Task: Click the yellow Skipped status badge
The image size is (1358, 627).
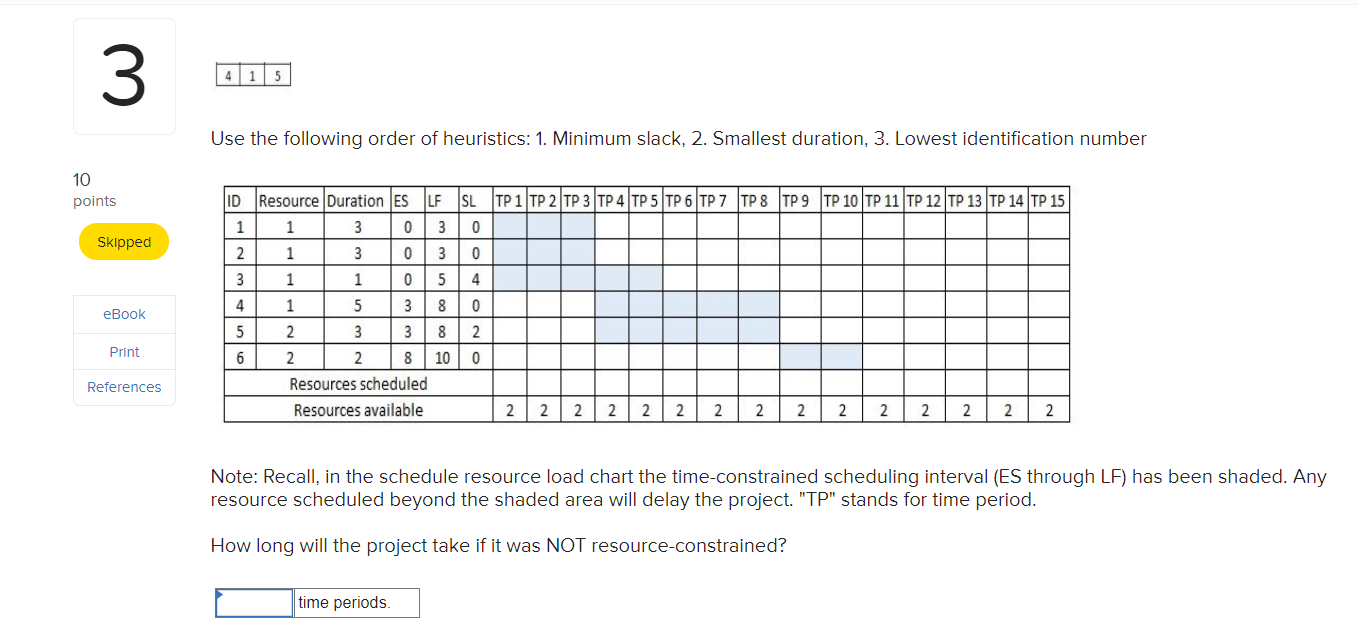Action: (124, 241)
